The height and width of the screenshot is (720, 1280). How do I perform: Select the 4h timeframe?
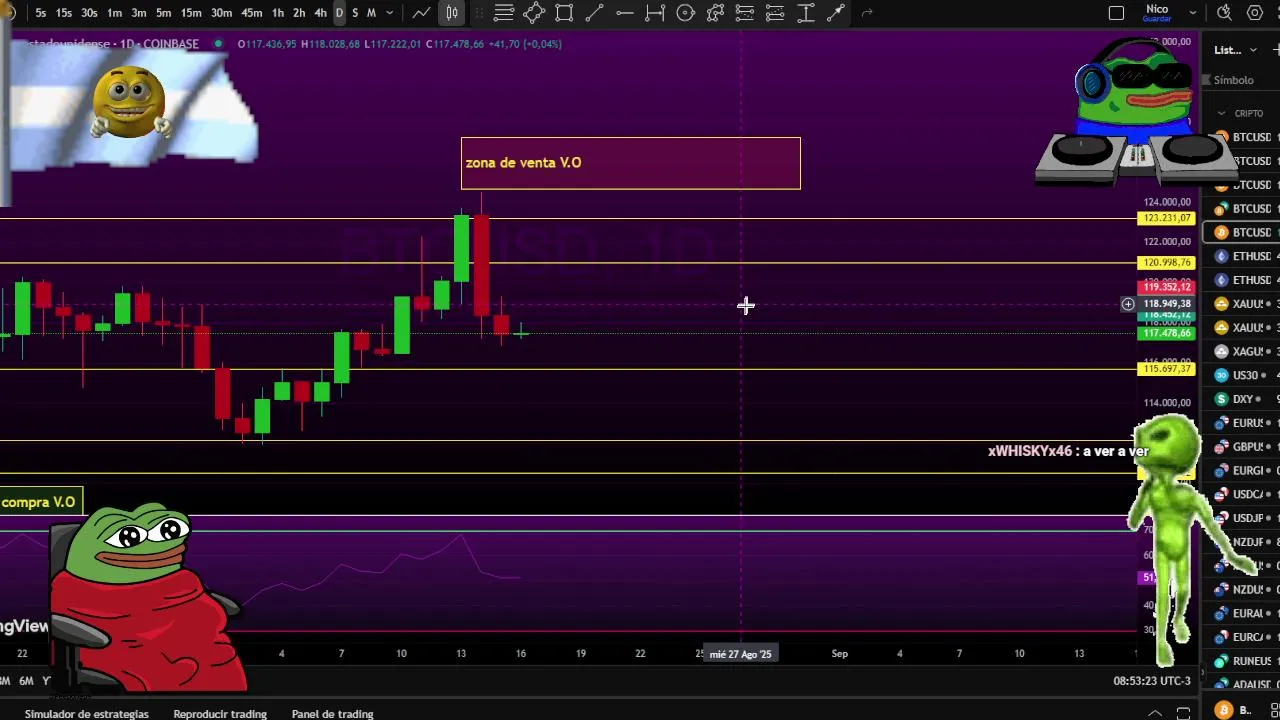click(x=320, y=13)
